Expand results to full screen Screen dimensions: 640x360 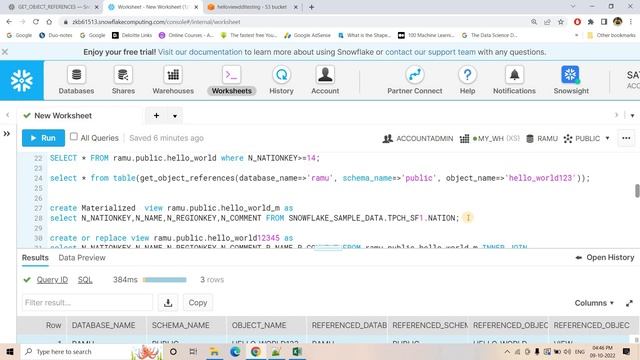click(x=629, y=303)
